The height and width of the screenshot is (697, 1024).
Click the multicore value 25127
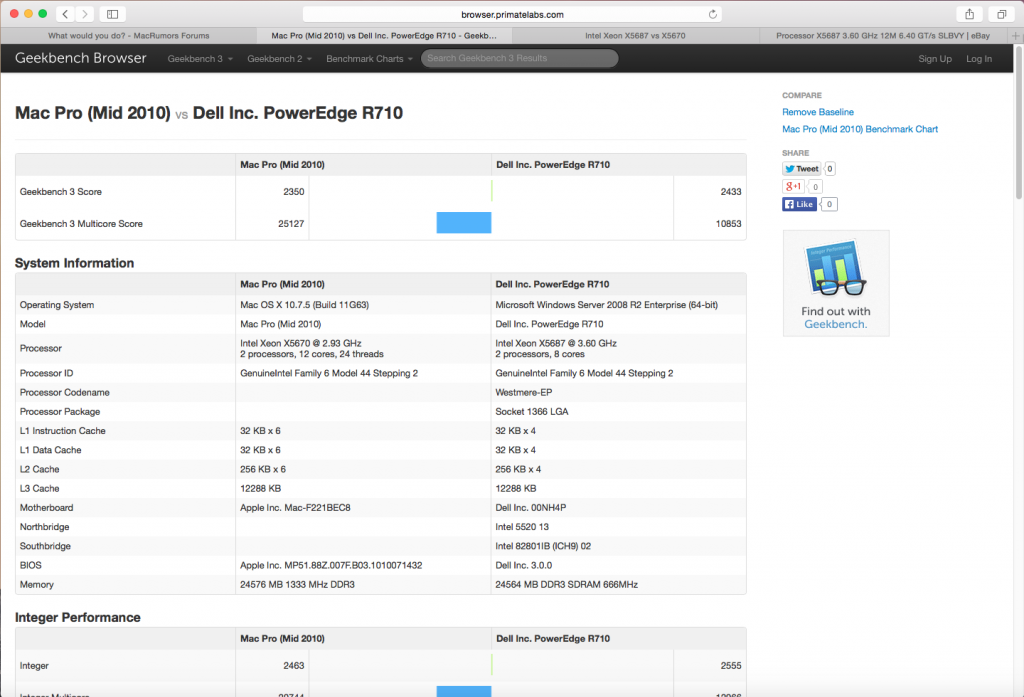[x=291, y=223]
